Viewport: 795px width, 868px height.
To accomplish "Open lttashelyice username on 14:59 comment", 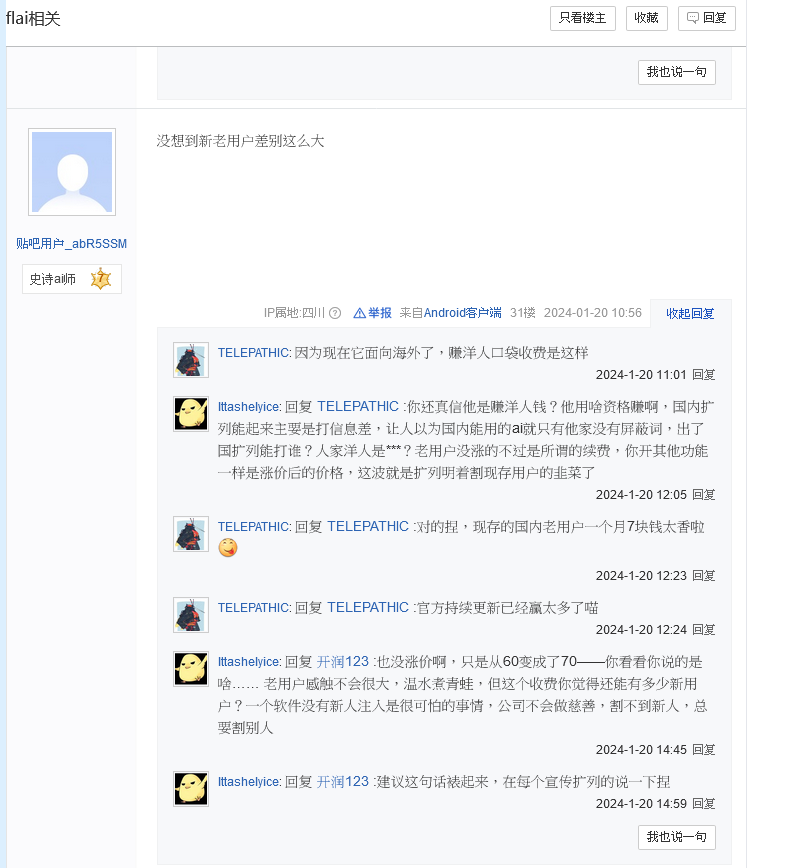I will click(x=249, y=782).
